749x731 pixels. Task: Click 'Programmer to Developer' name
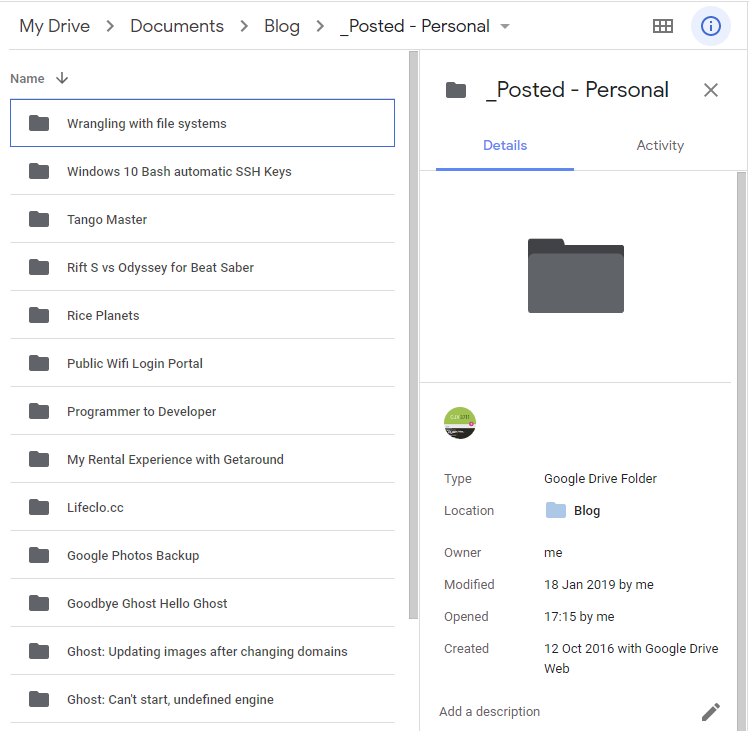tap(141, 412)
